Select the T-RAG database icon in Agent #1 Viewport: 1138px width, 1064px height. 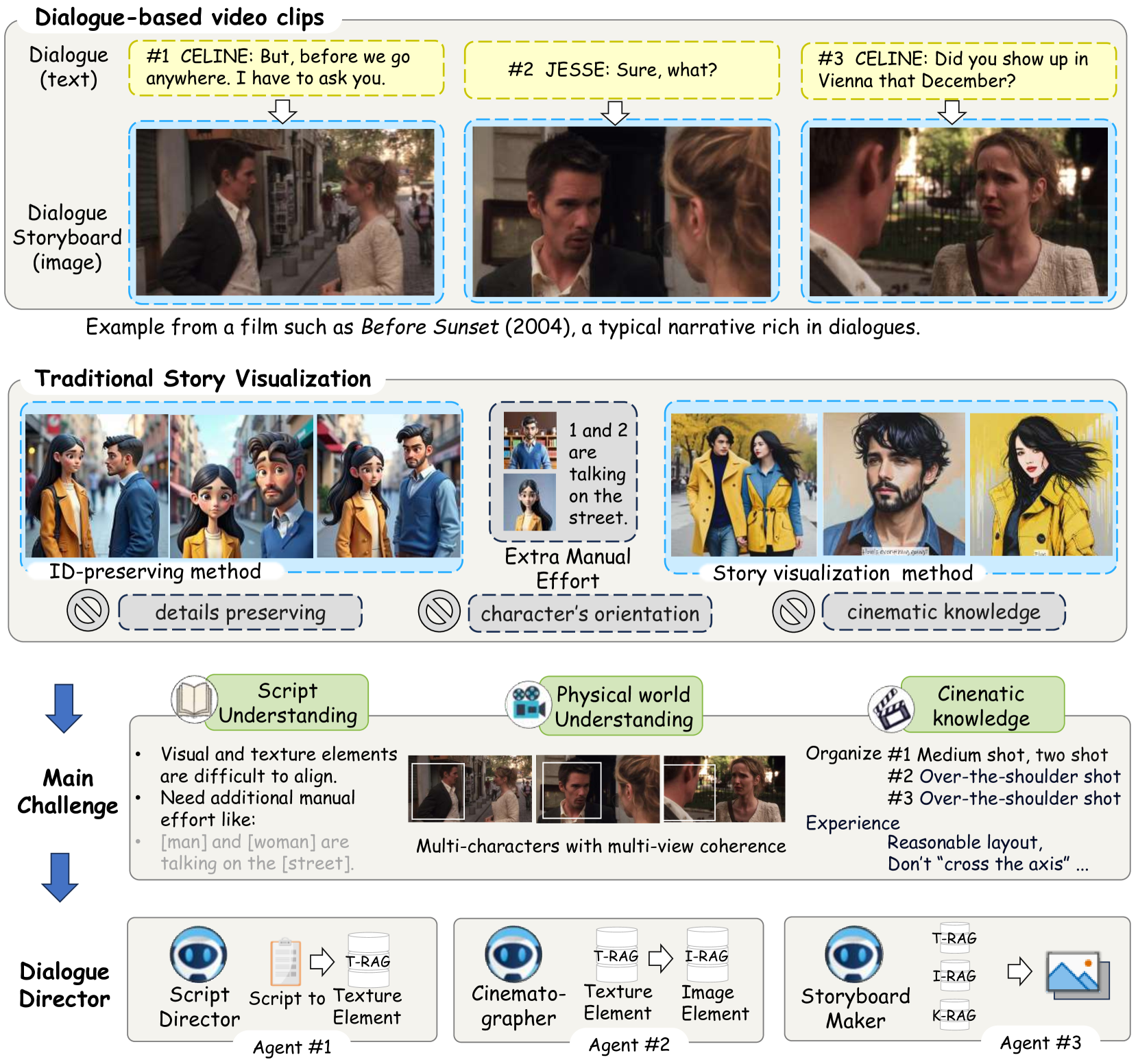click(368, 960)
